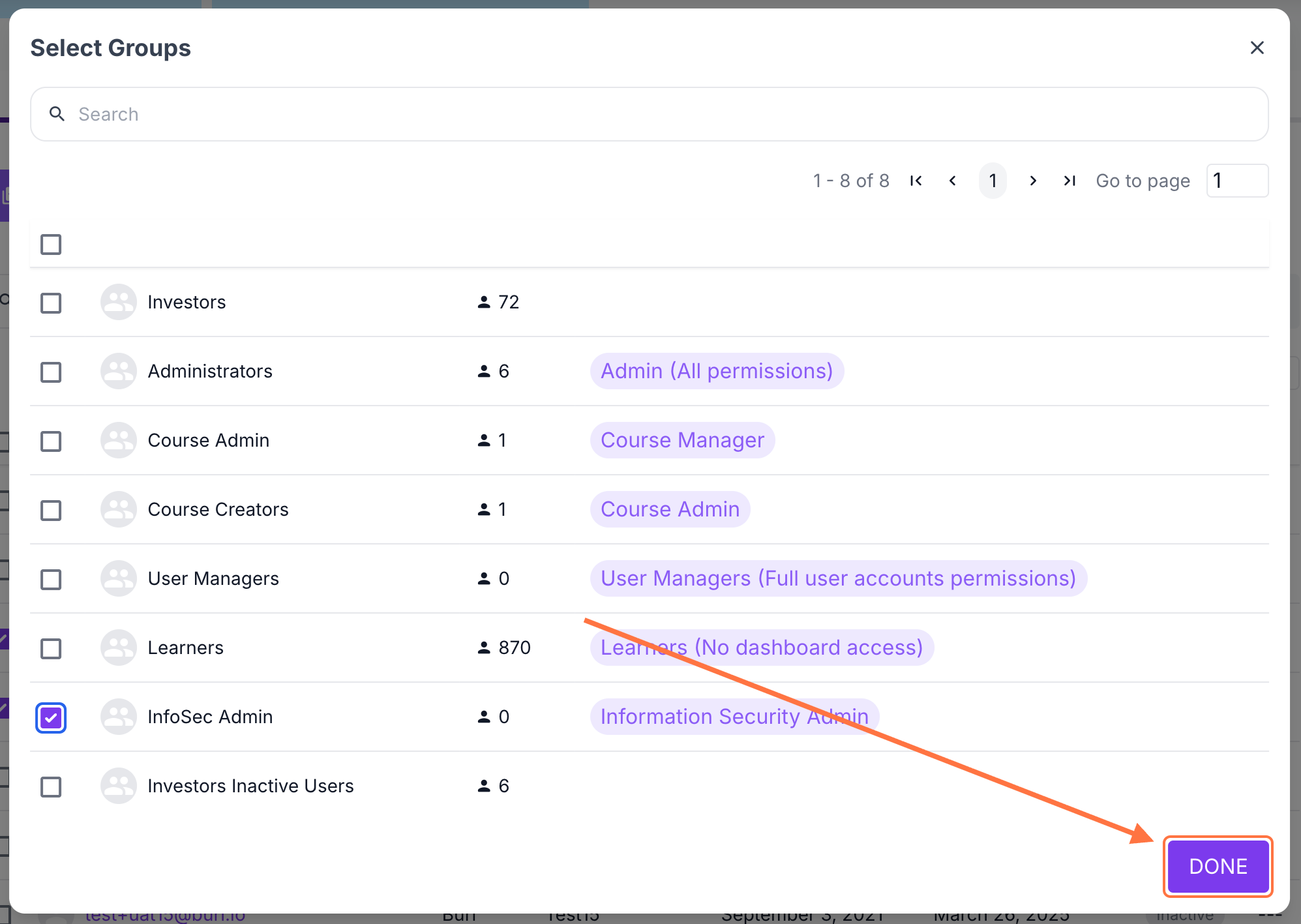1301x924 pixels.
Task: Close the Select Groups dialog
Action: 1257,48
